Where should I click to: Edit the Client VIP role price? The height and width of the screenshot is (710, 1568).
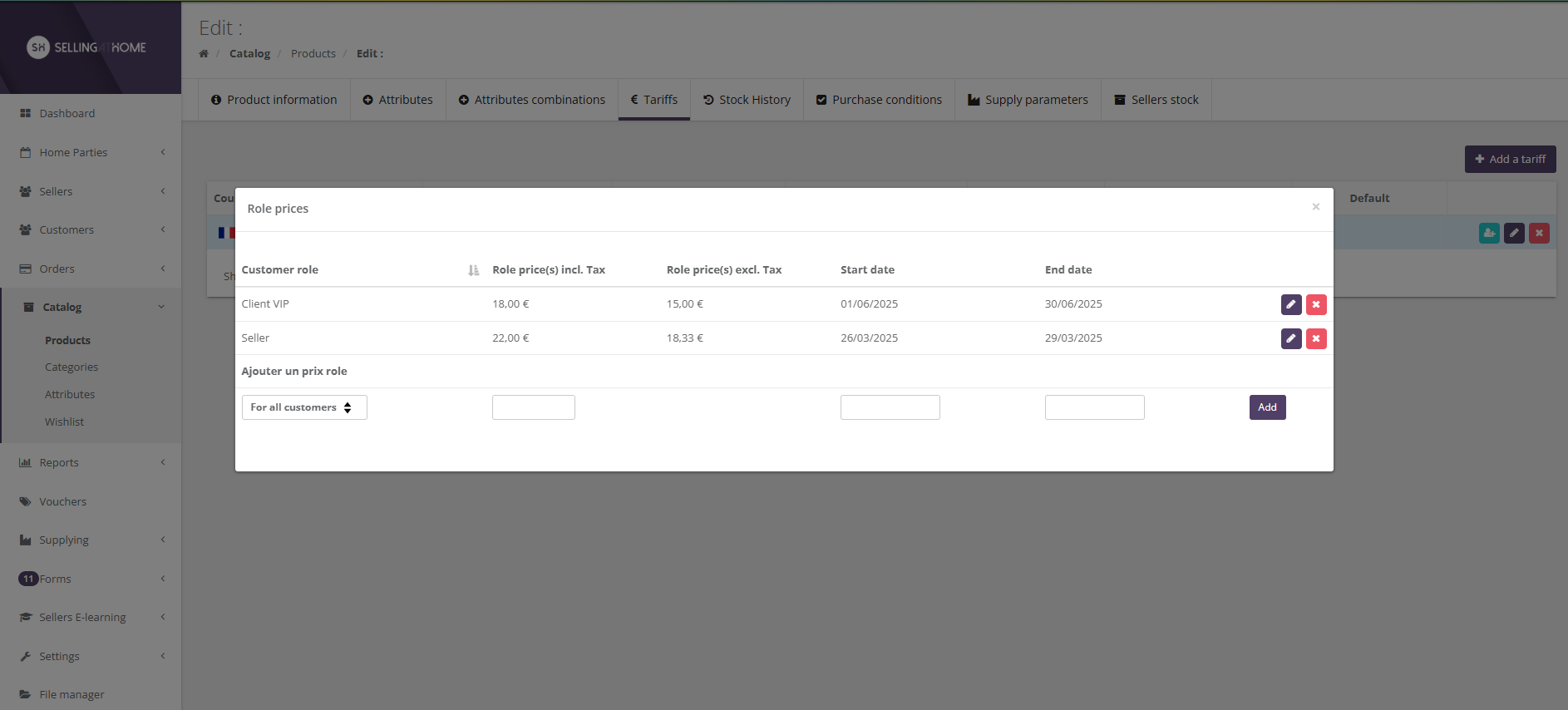click(1290, 304)
